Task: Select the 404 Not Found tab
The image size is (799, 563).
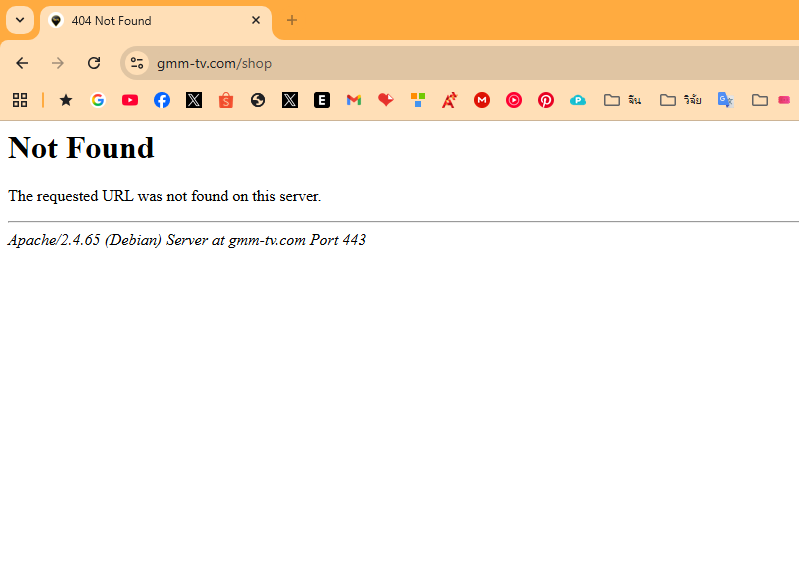Action: 155,21
